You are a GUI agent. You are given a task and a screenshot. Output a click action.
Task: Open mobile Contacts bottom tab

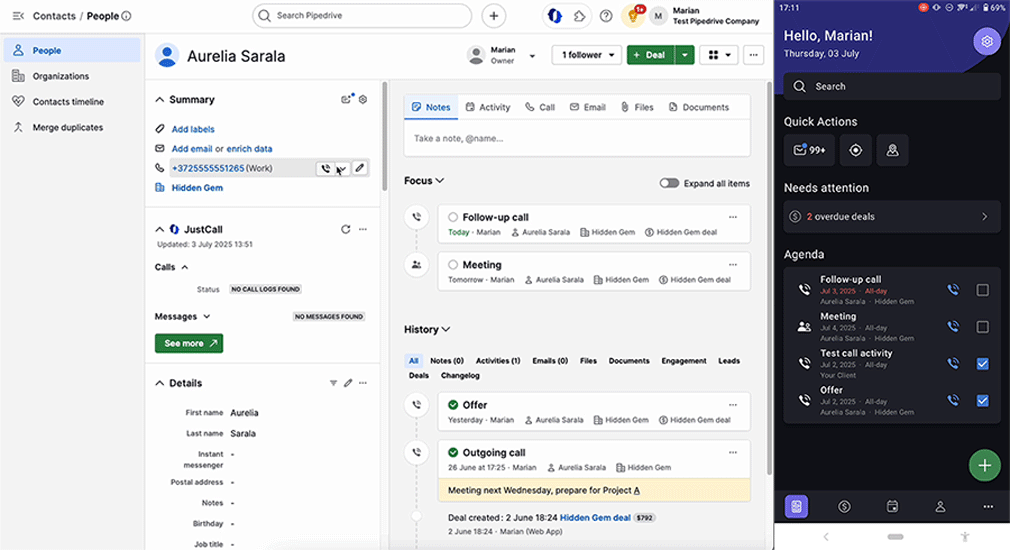click(940, 507)
